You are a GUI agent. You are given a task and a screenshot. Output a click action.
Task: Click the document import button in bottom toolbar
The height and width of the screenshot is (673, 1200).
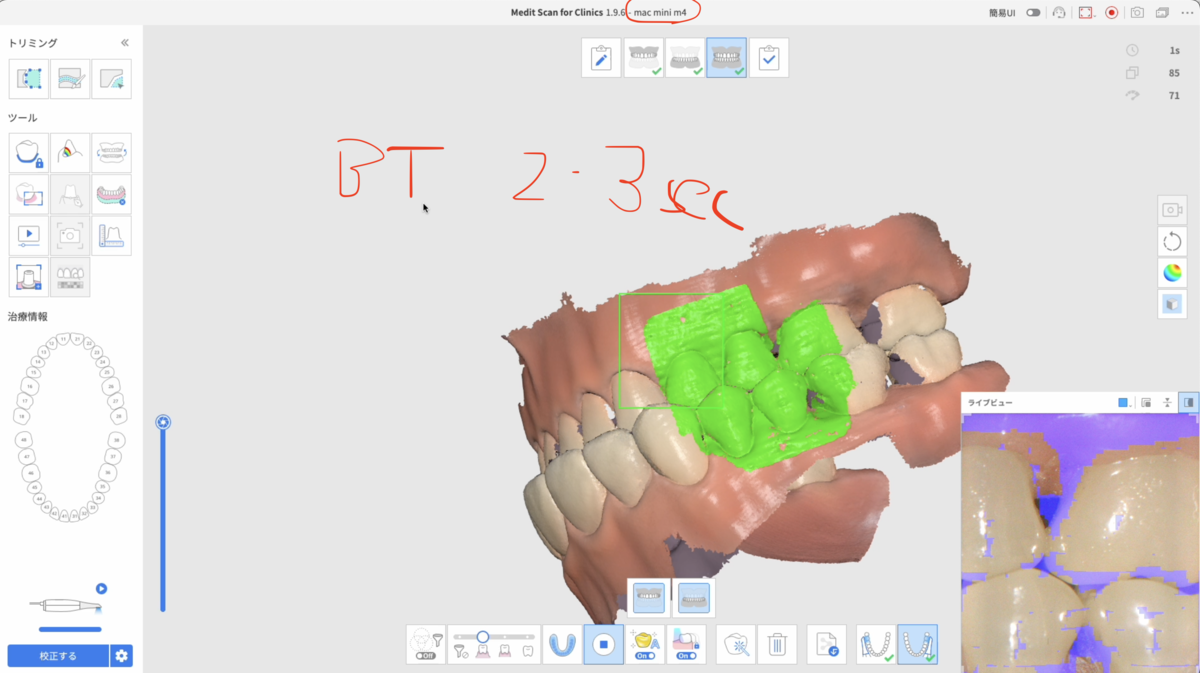coord(826,644)
